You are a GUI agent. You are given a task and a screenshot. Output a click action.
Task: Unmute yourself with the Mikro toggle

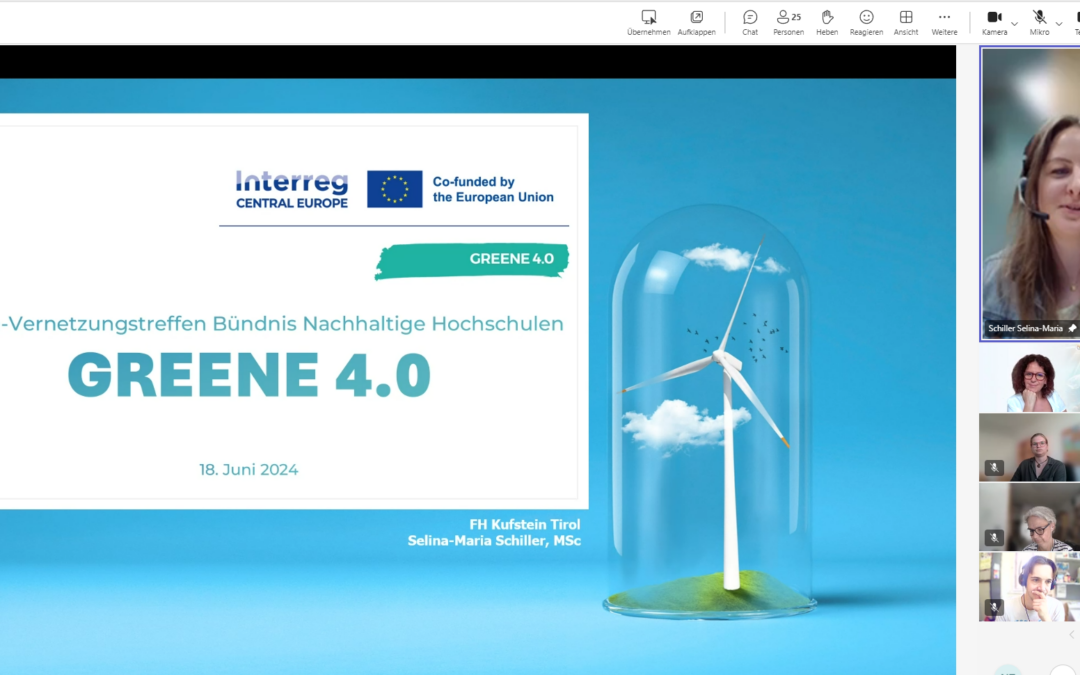[x=1038, y=16]
